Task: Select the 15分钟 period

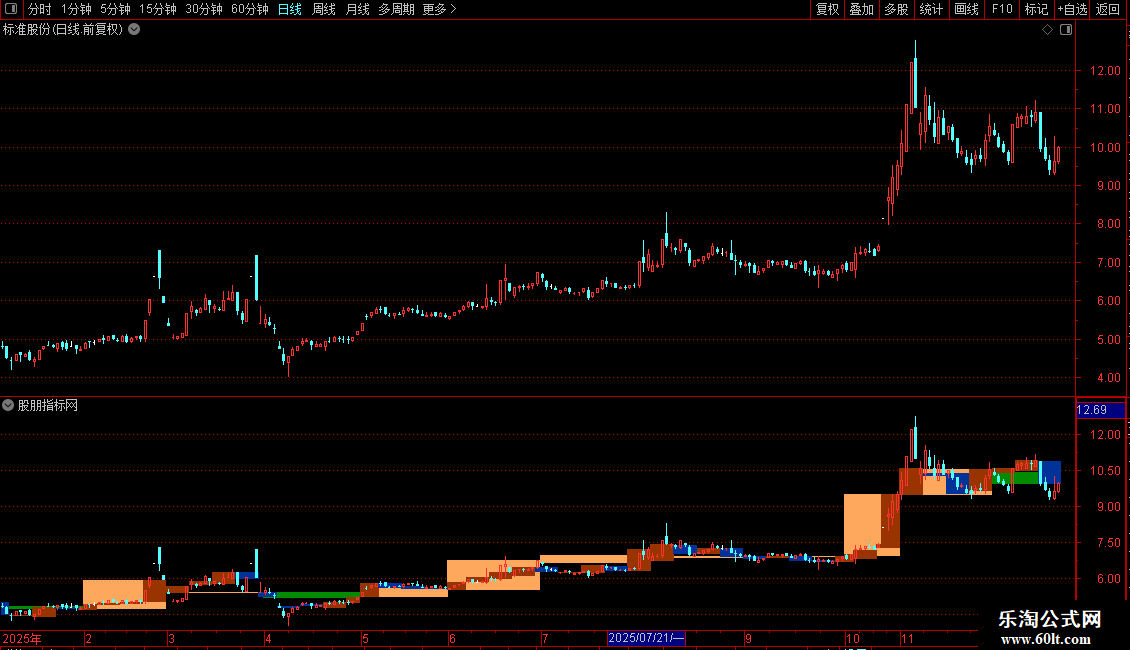Action: coord(158,9)
